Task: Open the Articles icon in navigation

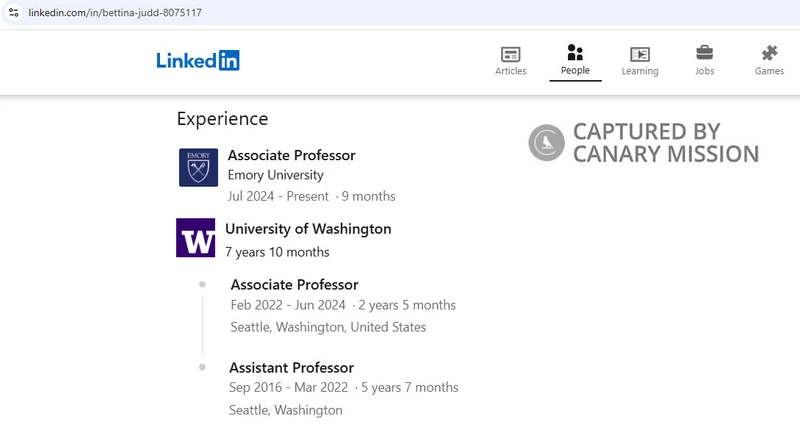Action: (510, 54)
